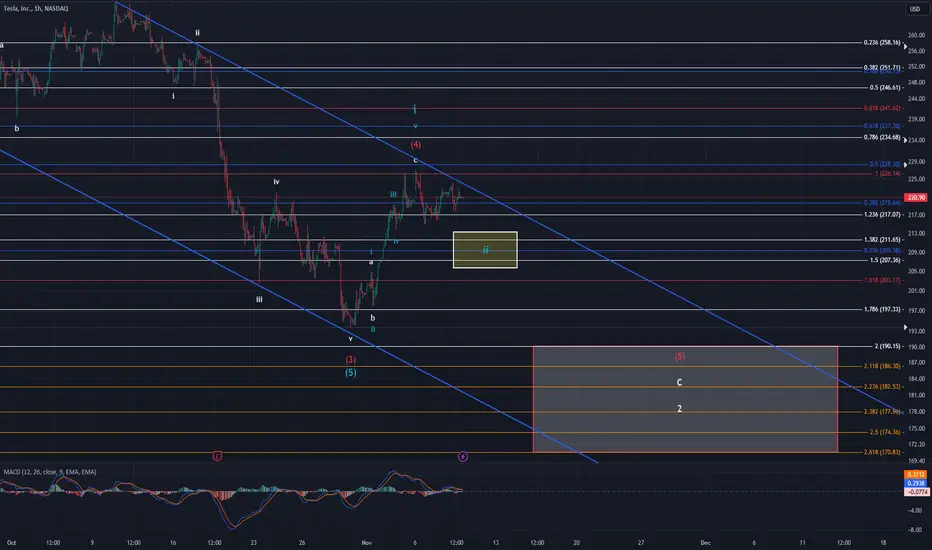The height and width of the screenshot is (550, 932).
Task: Select the MACD indicator legend label
Action: click(x=50, y=472)
